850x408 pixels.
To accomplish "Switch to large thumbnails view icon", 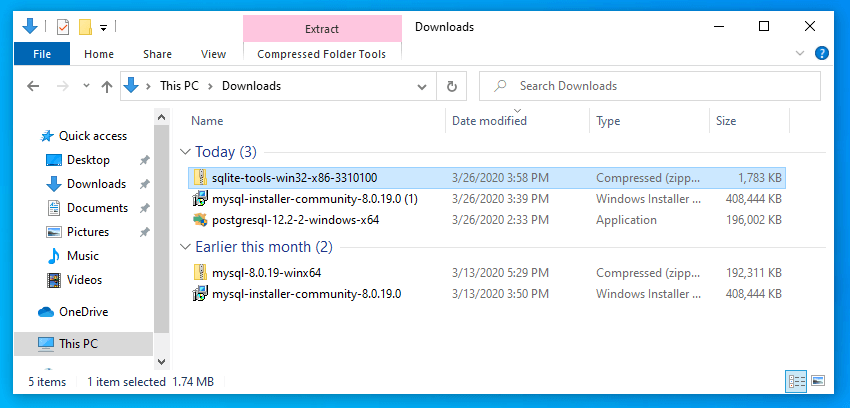I will tap(818, 381).
